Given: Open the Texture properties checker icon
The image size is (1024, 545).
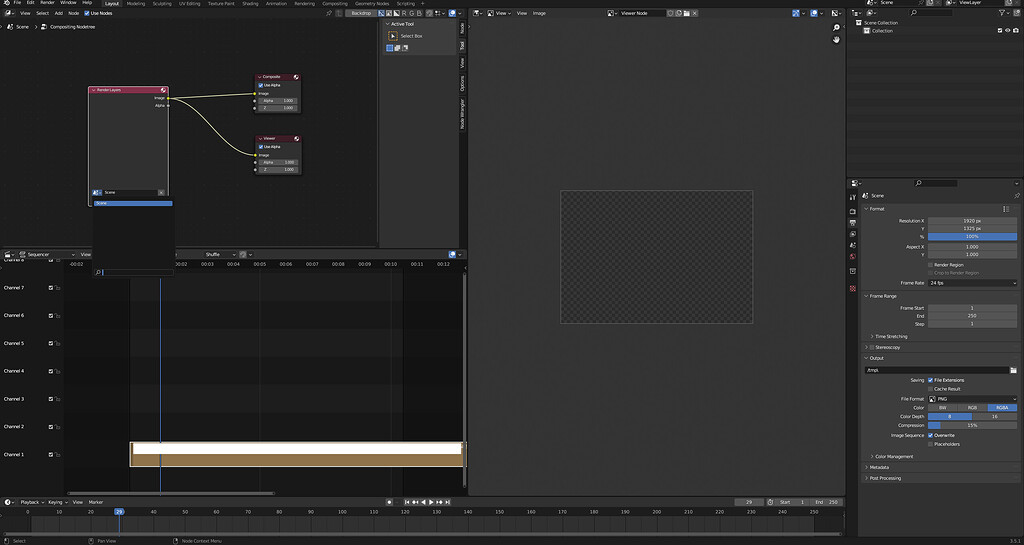Looking at the screenshot, I should (x=853, y=288).
